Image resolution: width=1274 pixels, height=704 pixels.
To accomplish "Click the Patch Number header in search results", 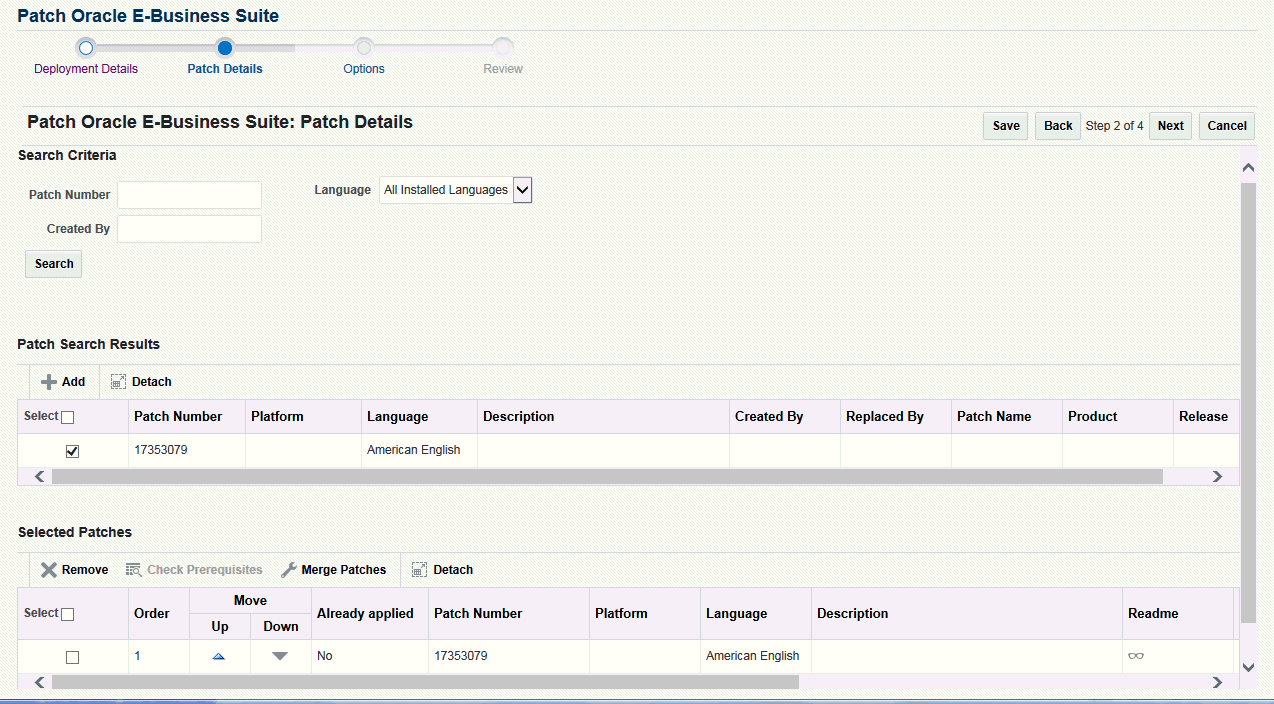I will click(x=178, y=417).
